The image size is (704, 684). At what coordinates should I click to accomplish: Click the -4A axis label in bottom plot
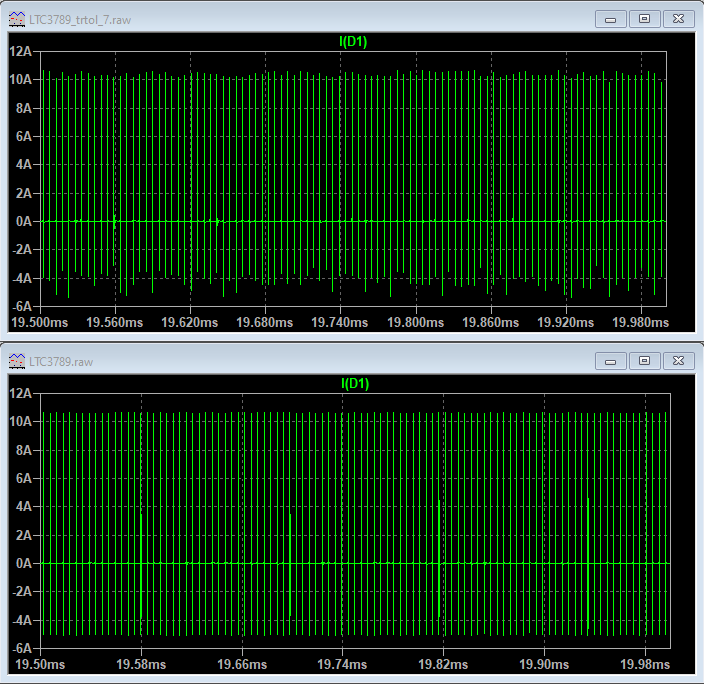tap(22, 620)
